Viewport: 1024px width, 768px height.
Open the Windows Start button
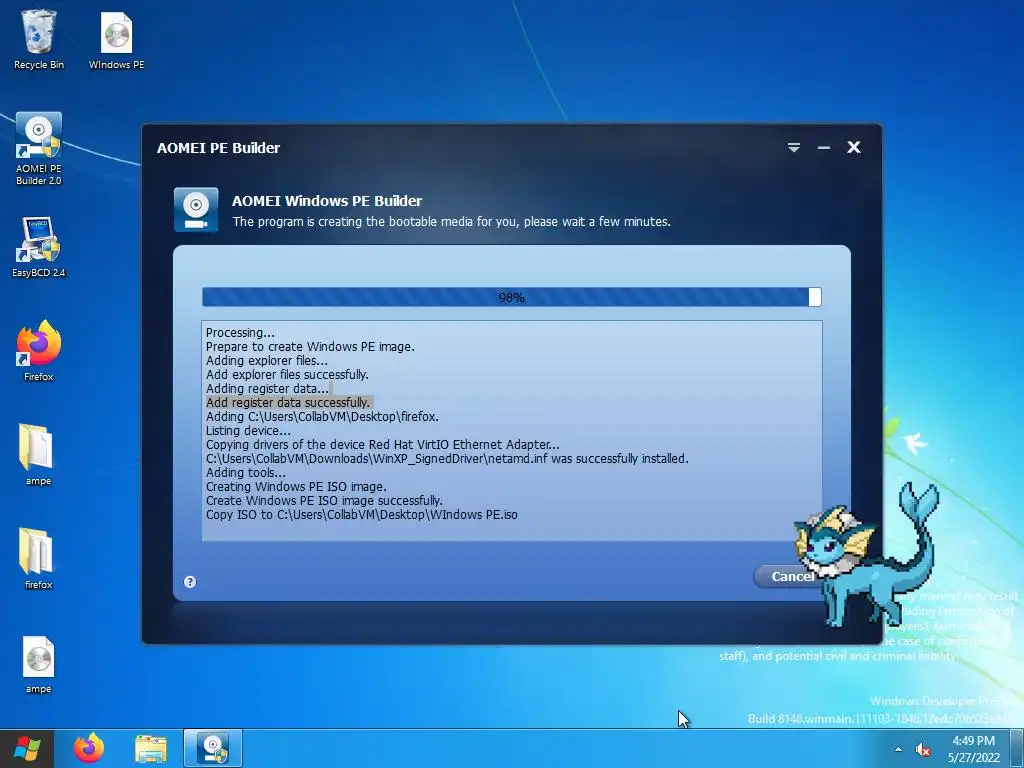(26, 748)
